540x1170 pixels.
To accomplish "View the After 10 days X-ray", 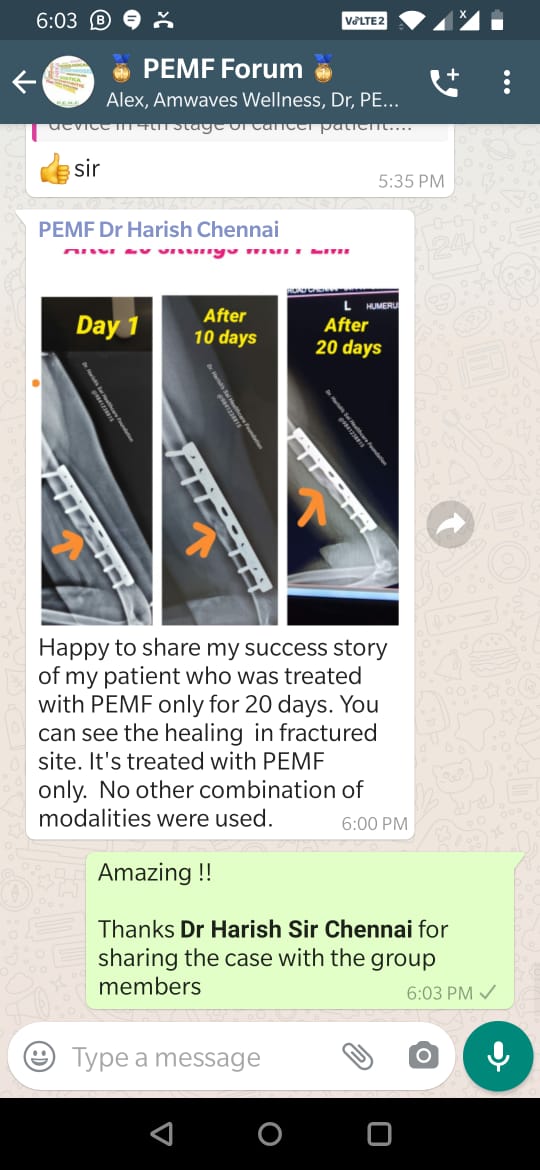I will click(220, 460).
